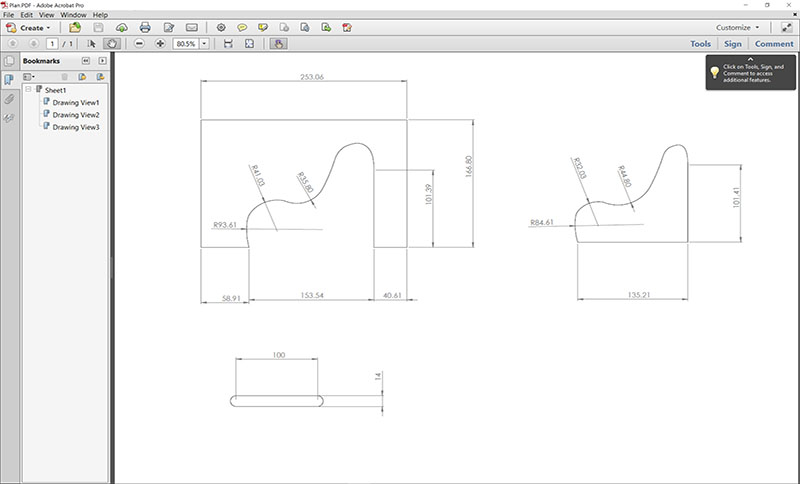Go to previous page arrow
The width and height of the screenshot is (800, 484).
pyautogui.click(x=13, y=44)
